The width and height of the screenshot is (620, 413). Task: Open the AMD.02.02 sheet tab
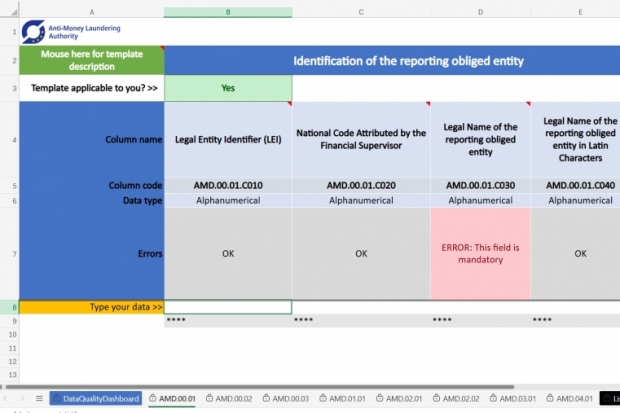pyautogui.click(x=456, y=398)
